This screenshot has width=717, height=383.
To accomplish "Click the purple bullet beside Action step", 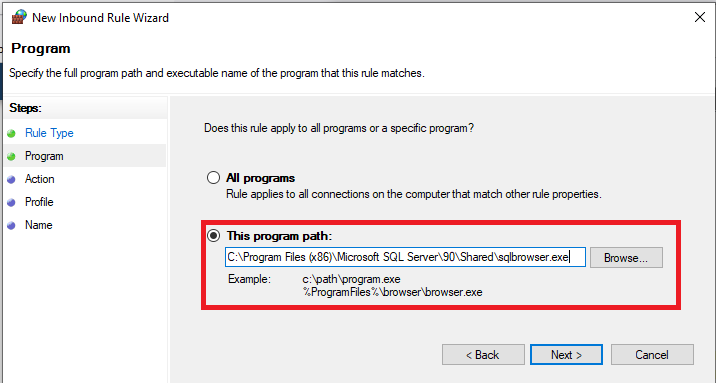I will click(x=11, y=180).
